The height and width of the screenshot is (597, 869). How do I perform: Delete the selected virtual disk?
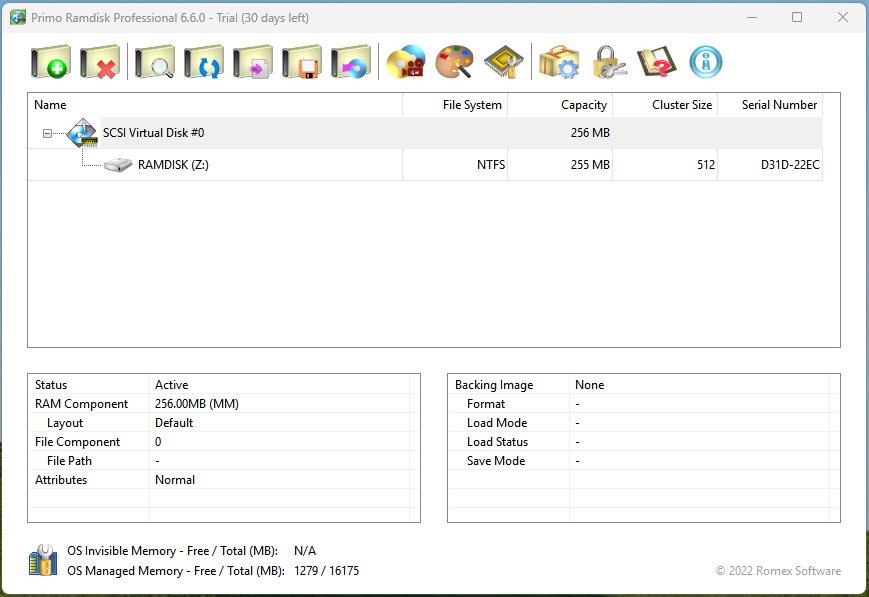pyautogui.click(x=101, y=61)
